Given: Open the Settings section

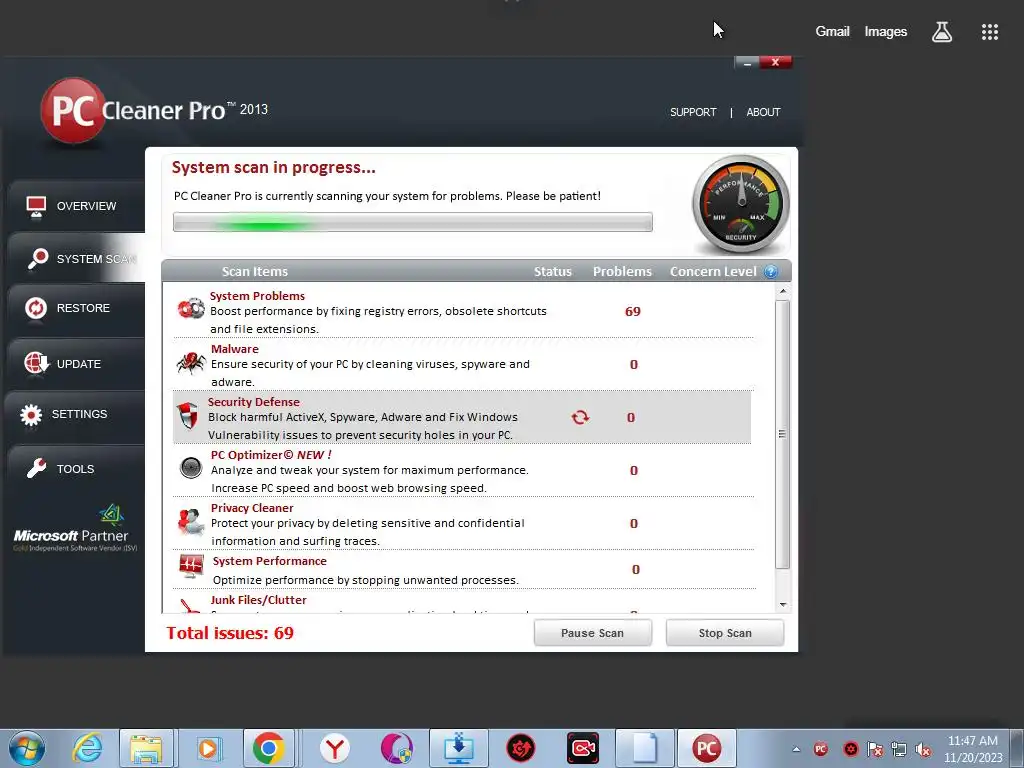Looking at the screenshot, I should tap(75, 414).
